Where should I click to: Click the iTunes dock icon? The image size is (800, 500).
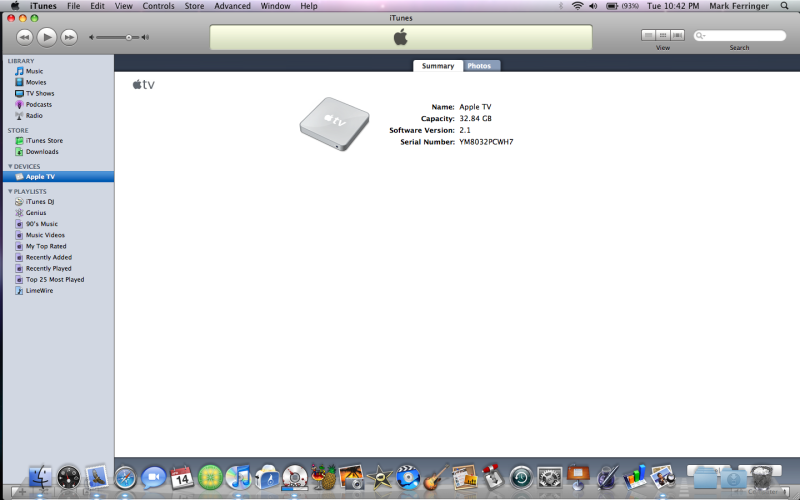tap(238, 478)
